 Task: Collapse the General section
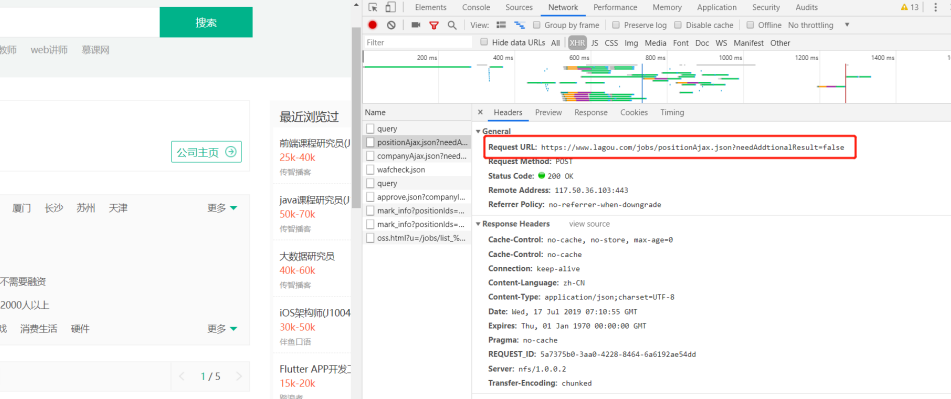(x=478, y=131)
